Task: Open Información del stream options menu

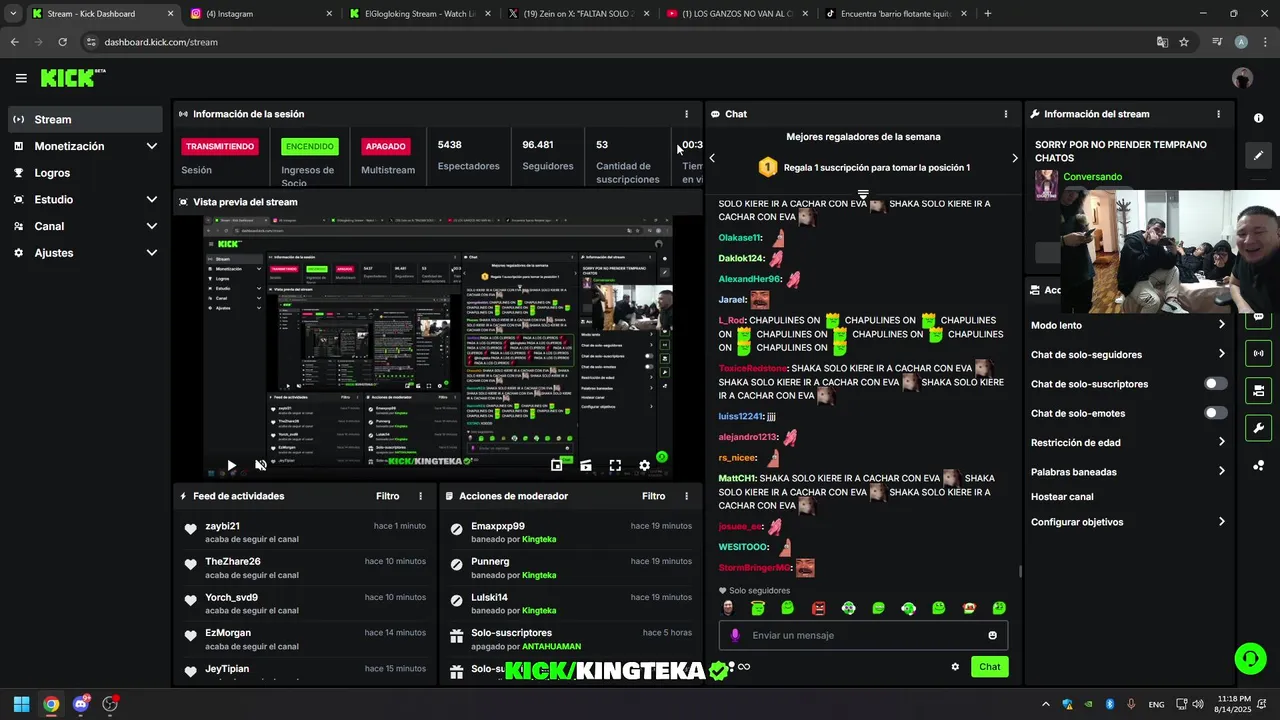Action: point(1218,114)
